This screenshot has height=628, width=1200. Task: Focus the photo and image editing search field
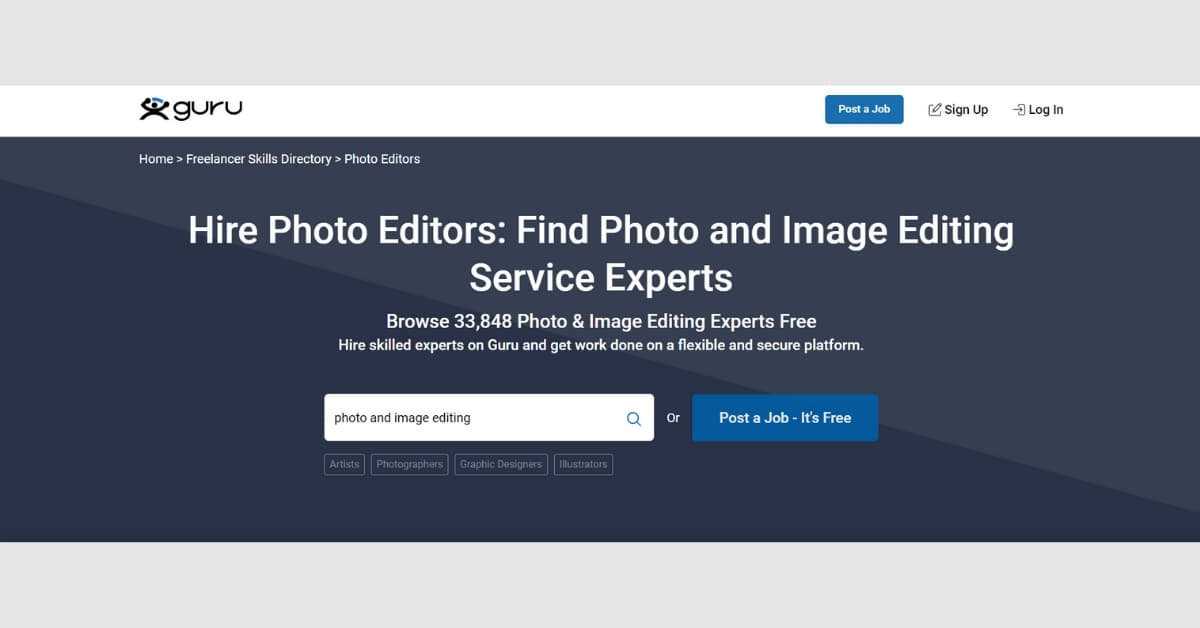[x=489, y=417]
